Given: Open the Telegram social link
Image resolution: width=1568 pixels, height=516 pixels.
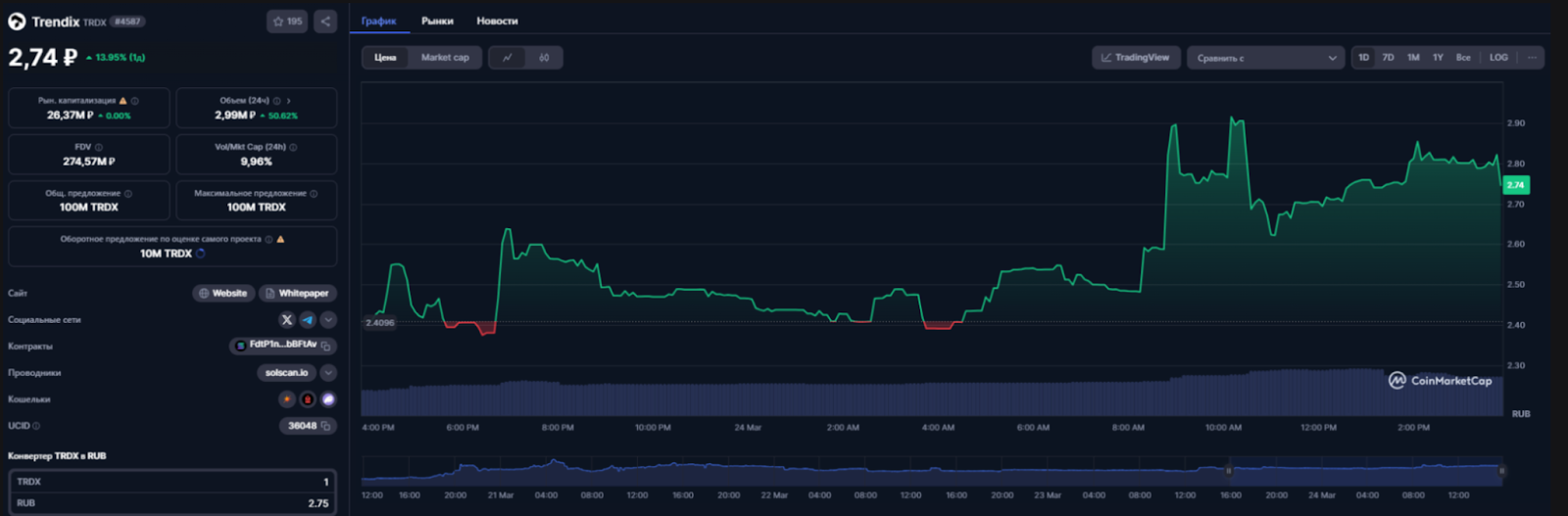Looking at the screenshot, I should [308, 320].
